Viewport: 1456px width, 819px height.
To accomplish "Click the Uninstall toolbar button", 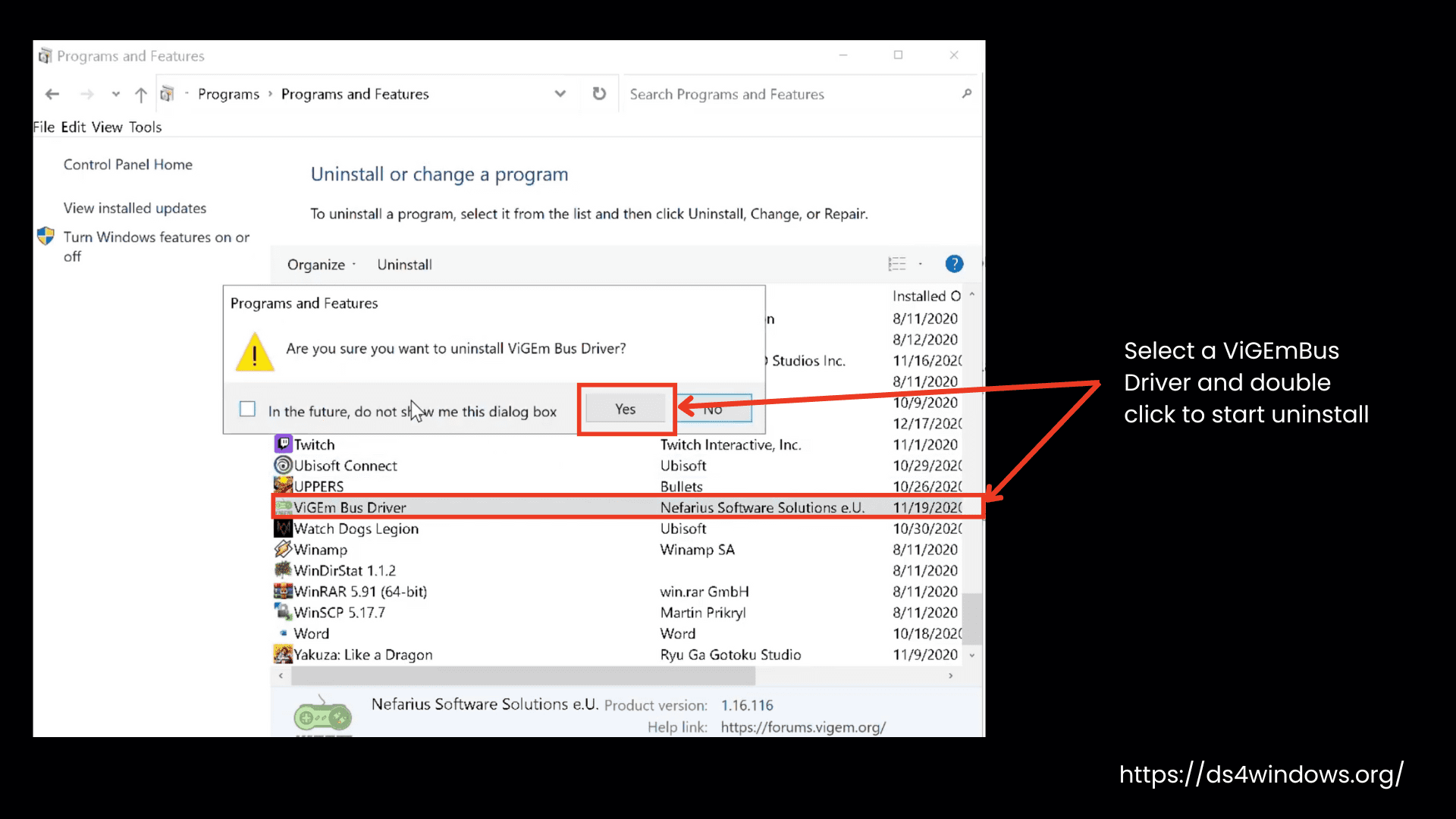I will click(x=404, y=265).
